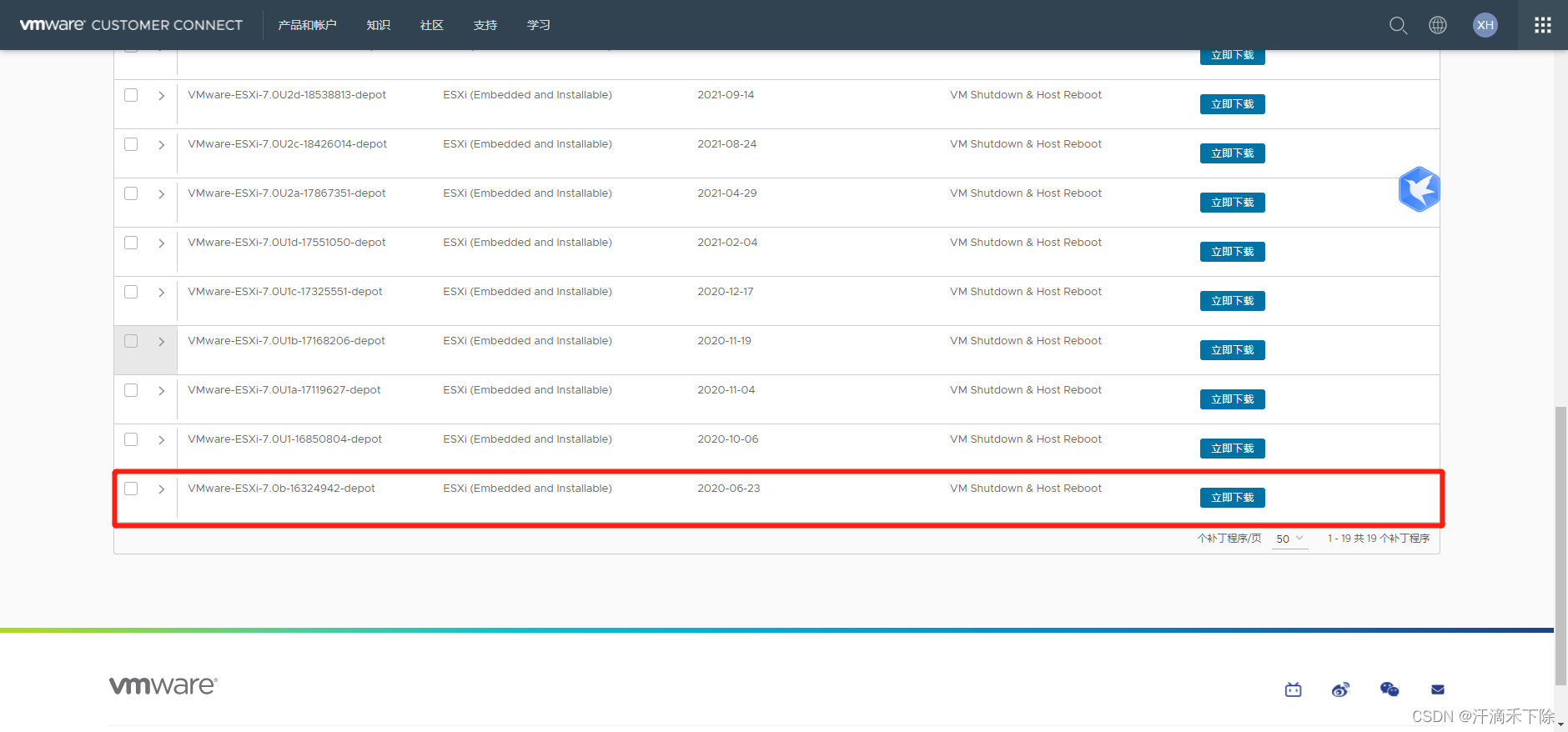Check the box for 7.0U1b-17168206 depot
Screen dimensions: 1568x732
click(x=131, y=341)
